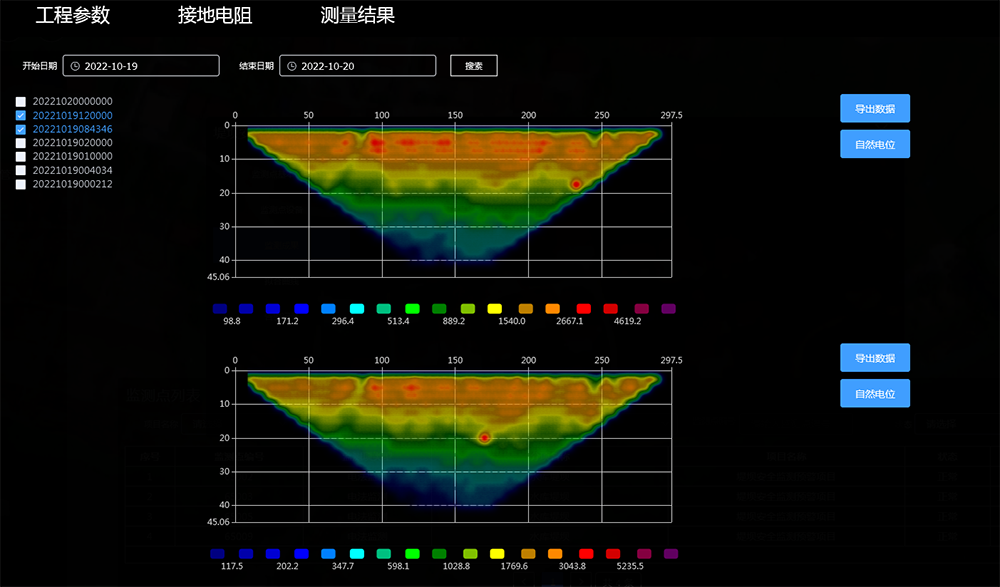The height and width of the screenshot is (587, 1000).
Task: Click 自然电位 beside the upper chart
Action: (x=875, y=144)
